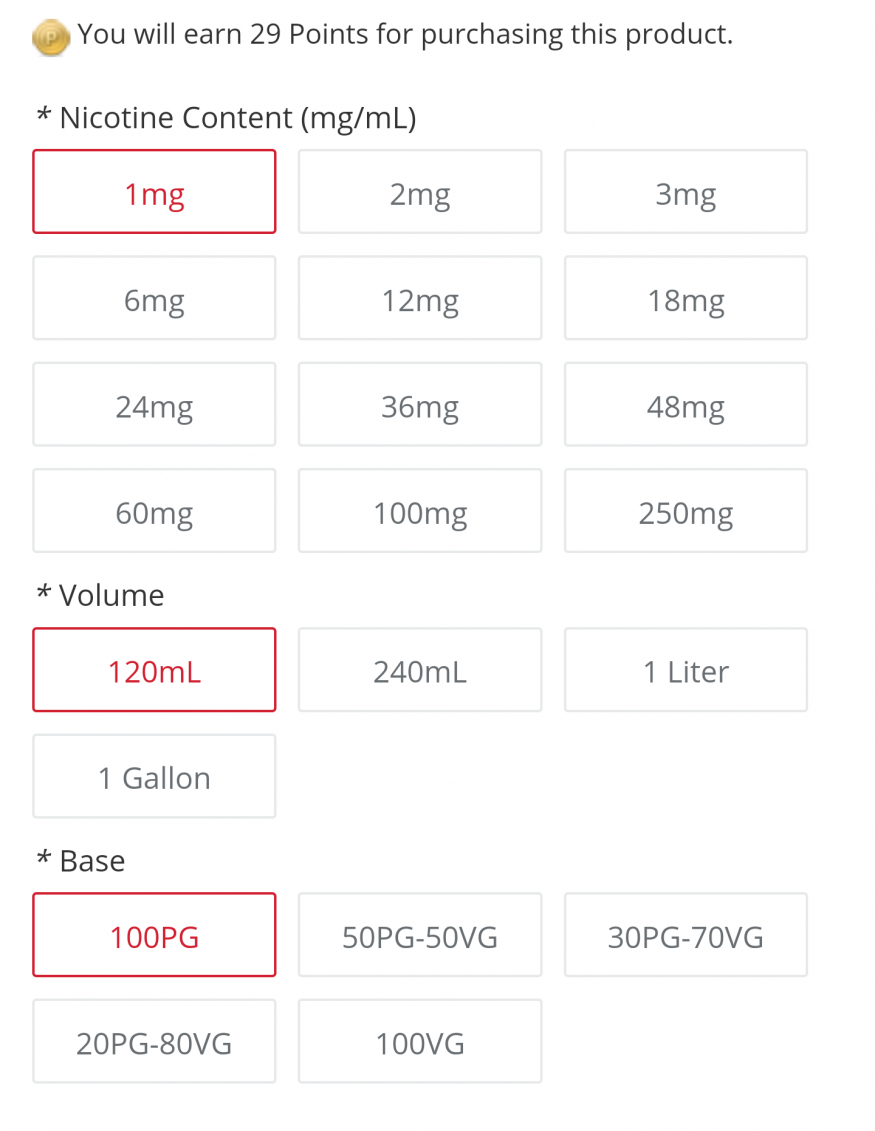Select the 36mg nicotine option
Image resolution: width=875 pixels, height=1131 pixels.
click(420, 405)
